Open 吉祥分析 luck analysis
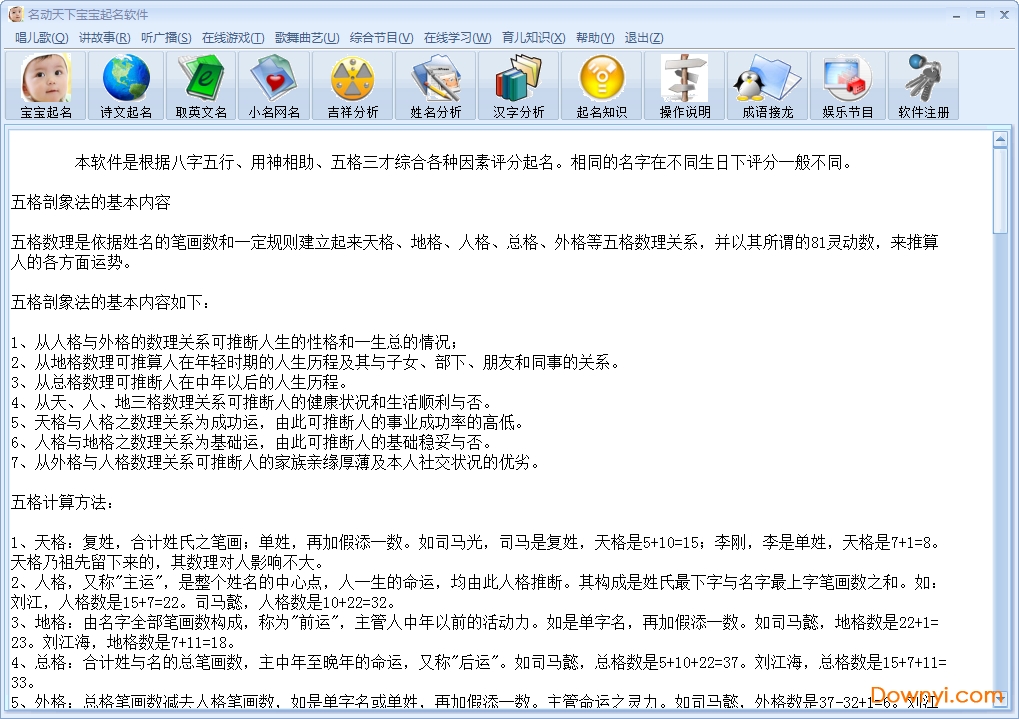The image size is (1019, 719). tap(352, 86)
